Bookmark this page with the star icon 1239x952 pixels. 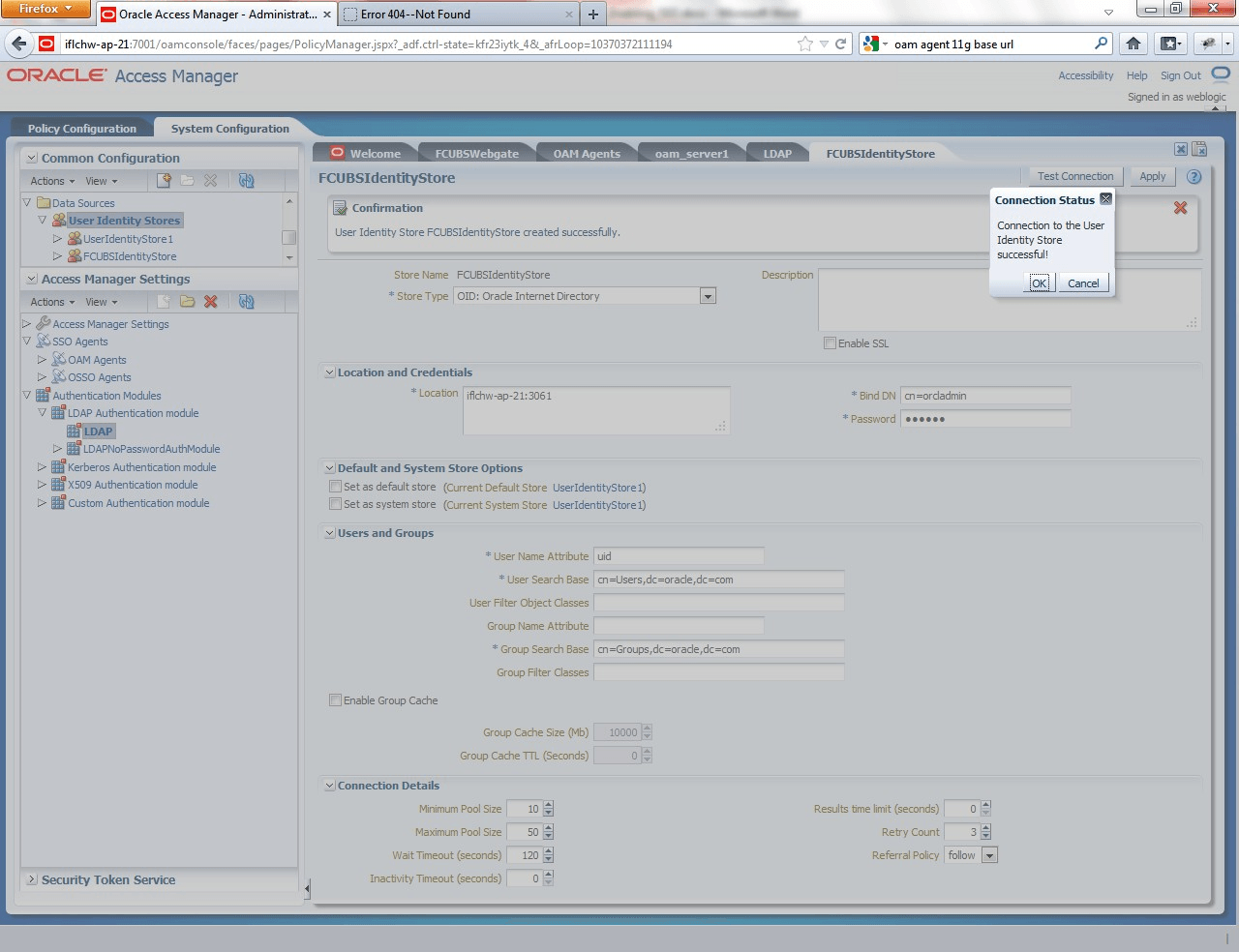[x=805, y=44]
